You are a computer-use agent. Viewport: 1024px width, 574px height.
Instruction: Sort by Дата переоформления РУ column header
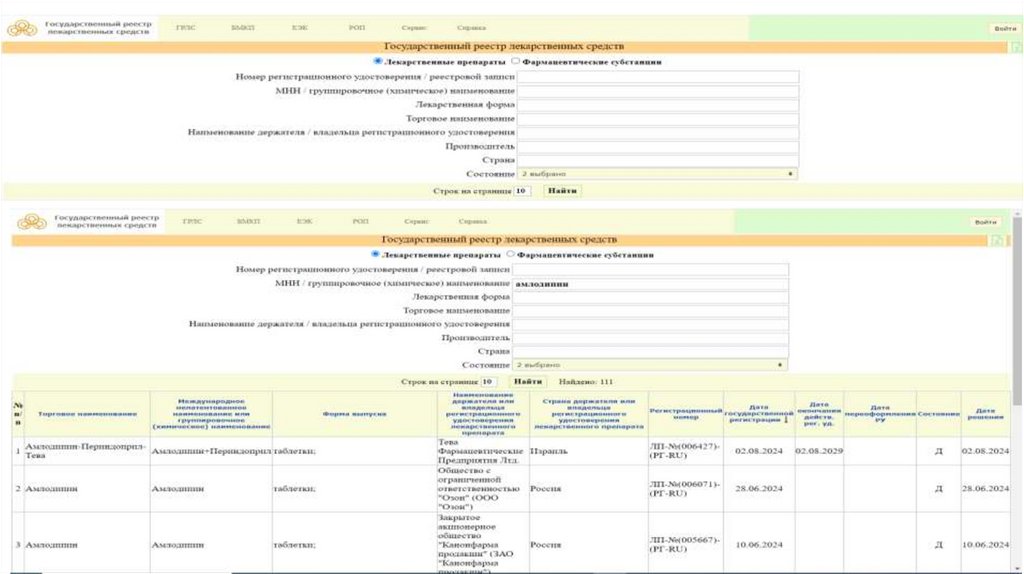pyautogui.click(x=880, y=414)
